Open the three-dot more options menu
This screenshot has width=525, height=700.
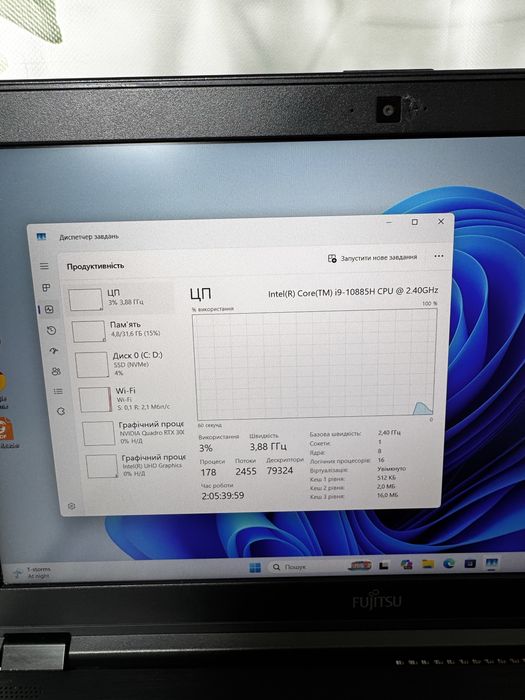click(438, 256)
